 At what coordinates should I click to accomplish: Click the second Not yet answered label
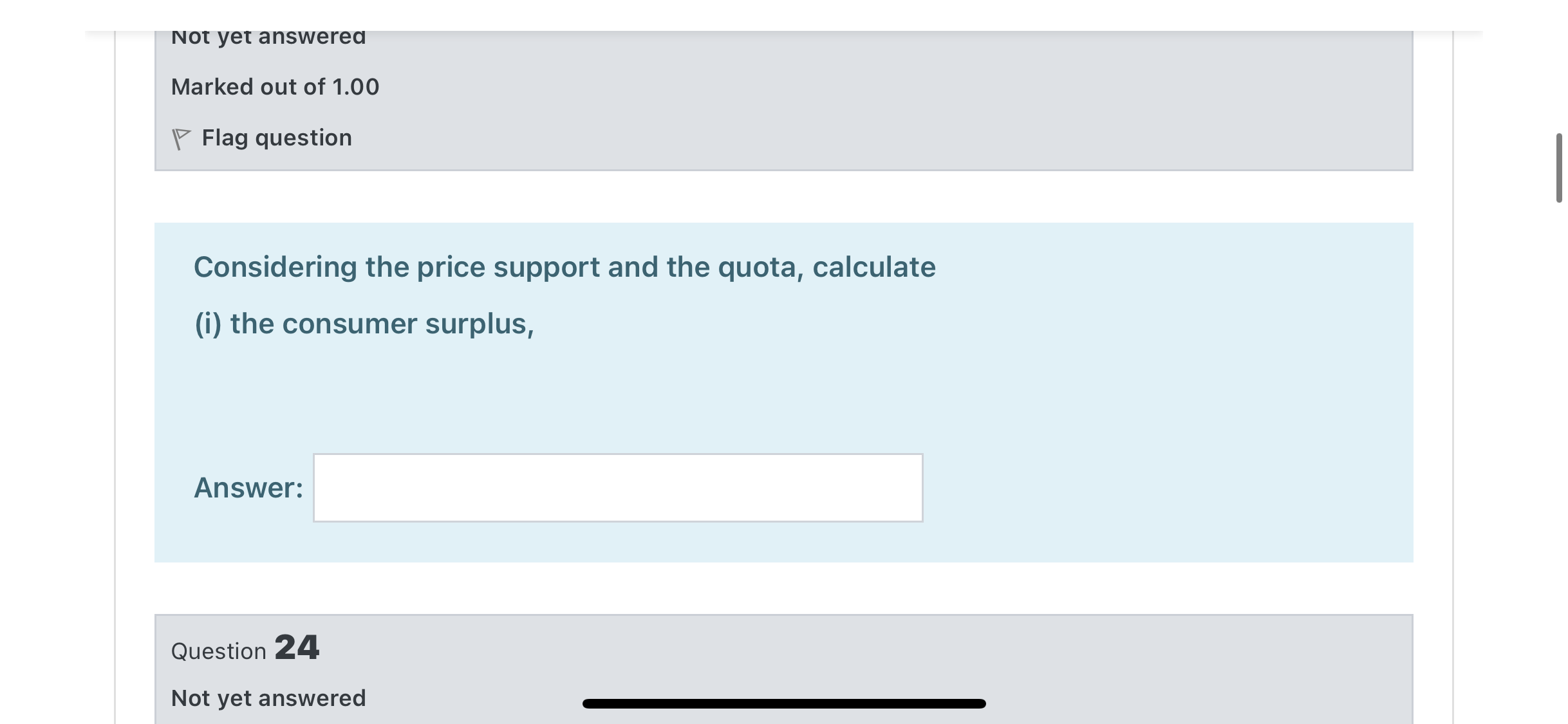pos(268,697)
